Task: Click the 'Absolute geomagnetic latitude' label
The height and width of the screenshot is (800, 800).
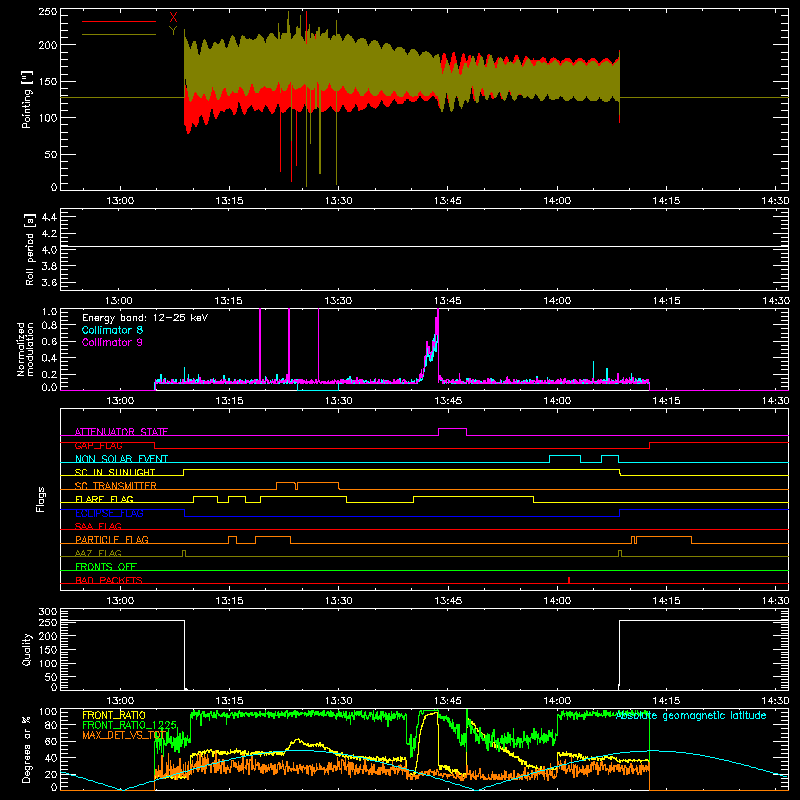Action: click(691, 716)
